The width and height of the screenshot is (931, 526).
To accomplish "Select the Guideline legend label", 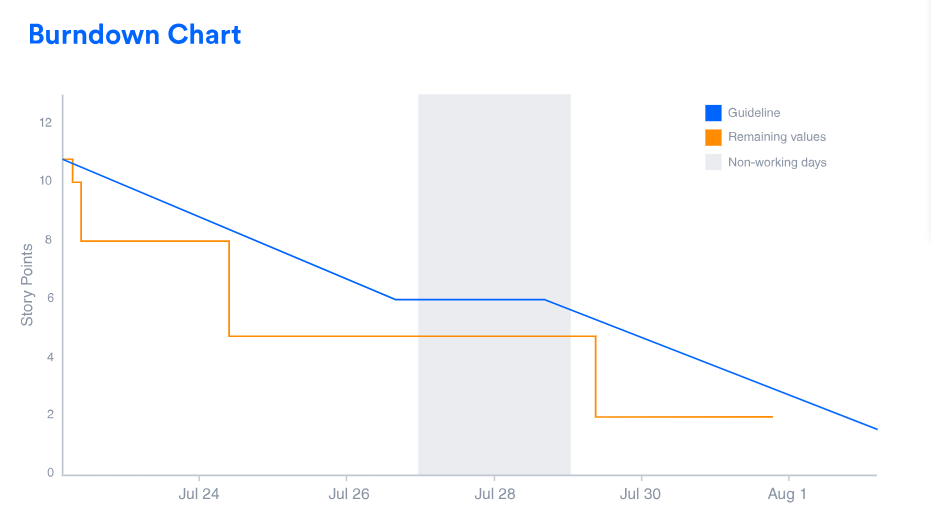I will (754, 113).
